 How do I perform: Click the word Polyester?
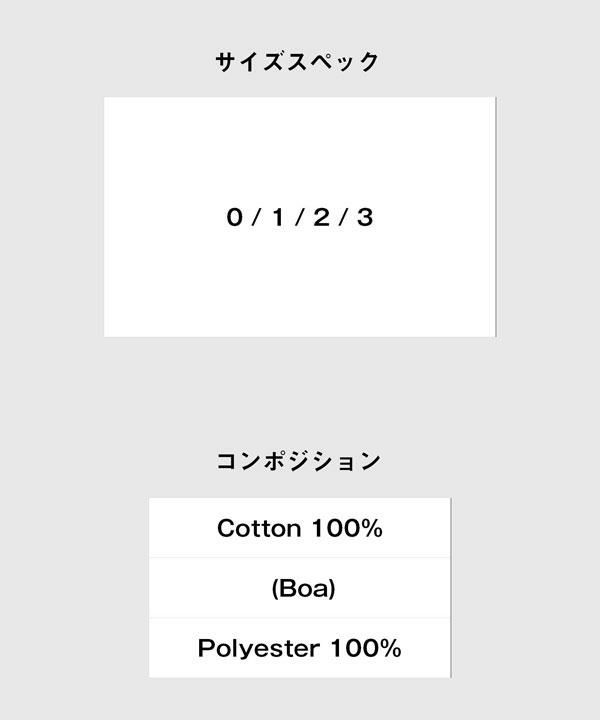[x=258, y=648]
